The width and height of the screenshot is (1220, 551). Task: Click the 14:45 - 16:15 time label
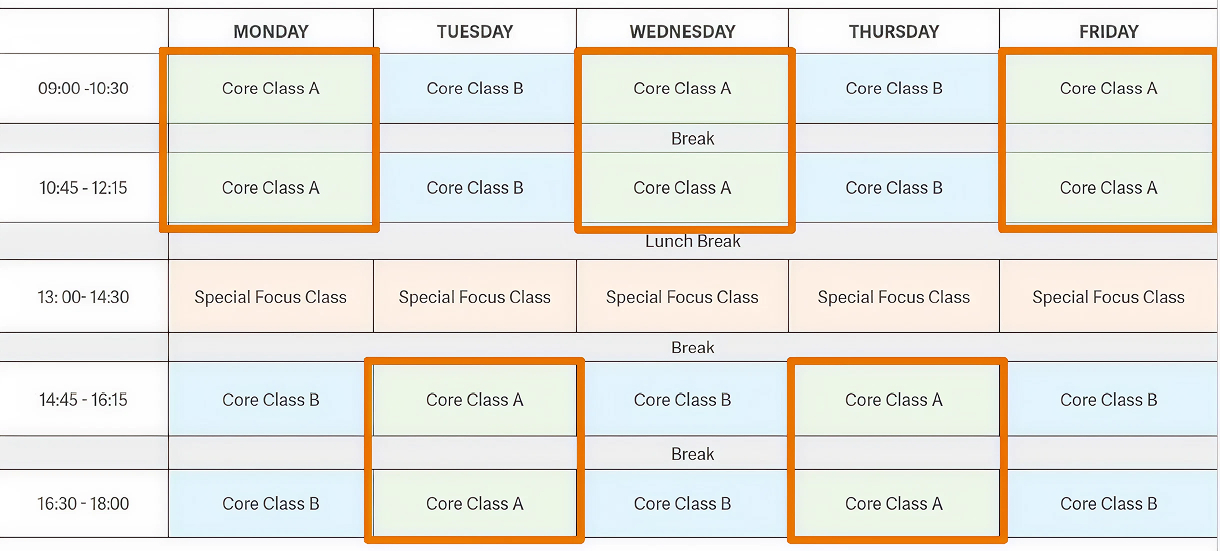click(84, 400)
